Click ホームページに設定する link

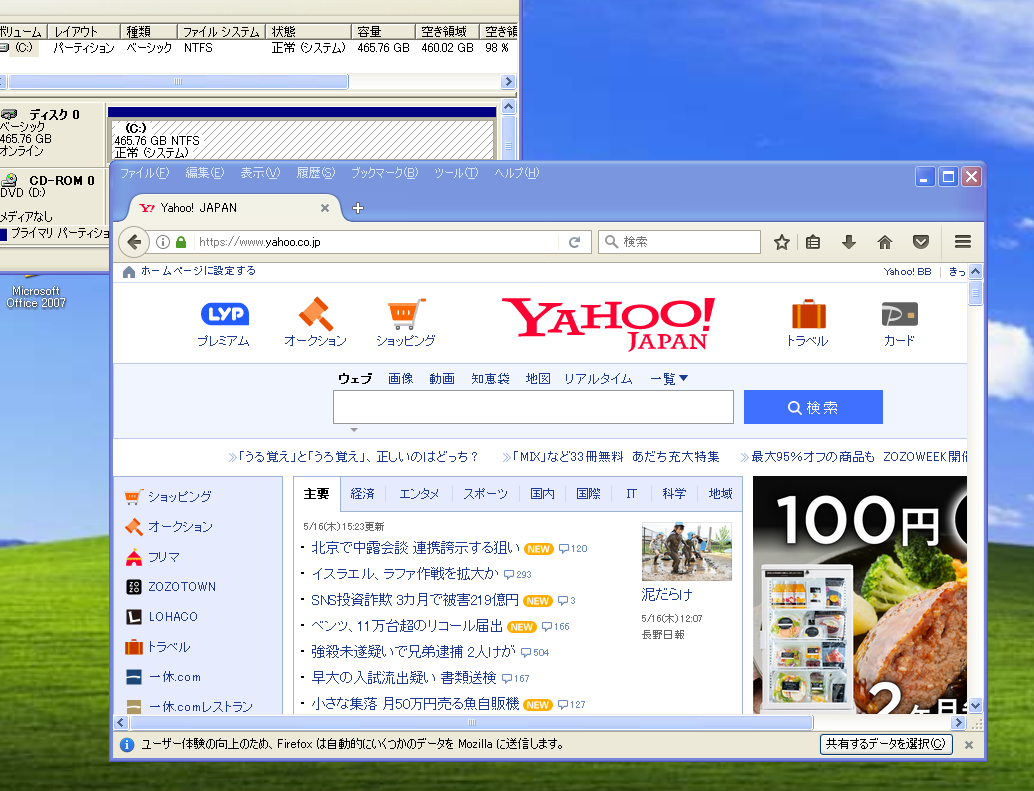point(198,271)
